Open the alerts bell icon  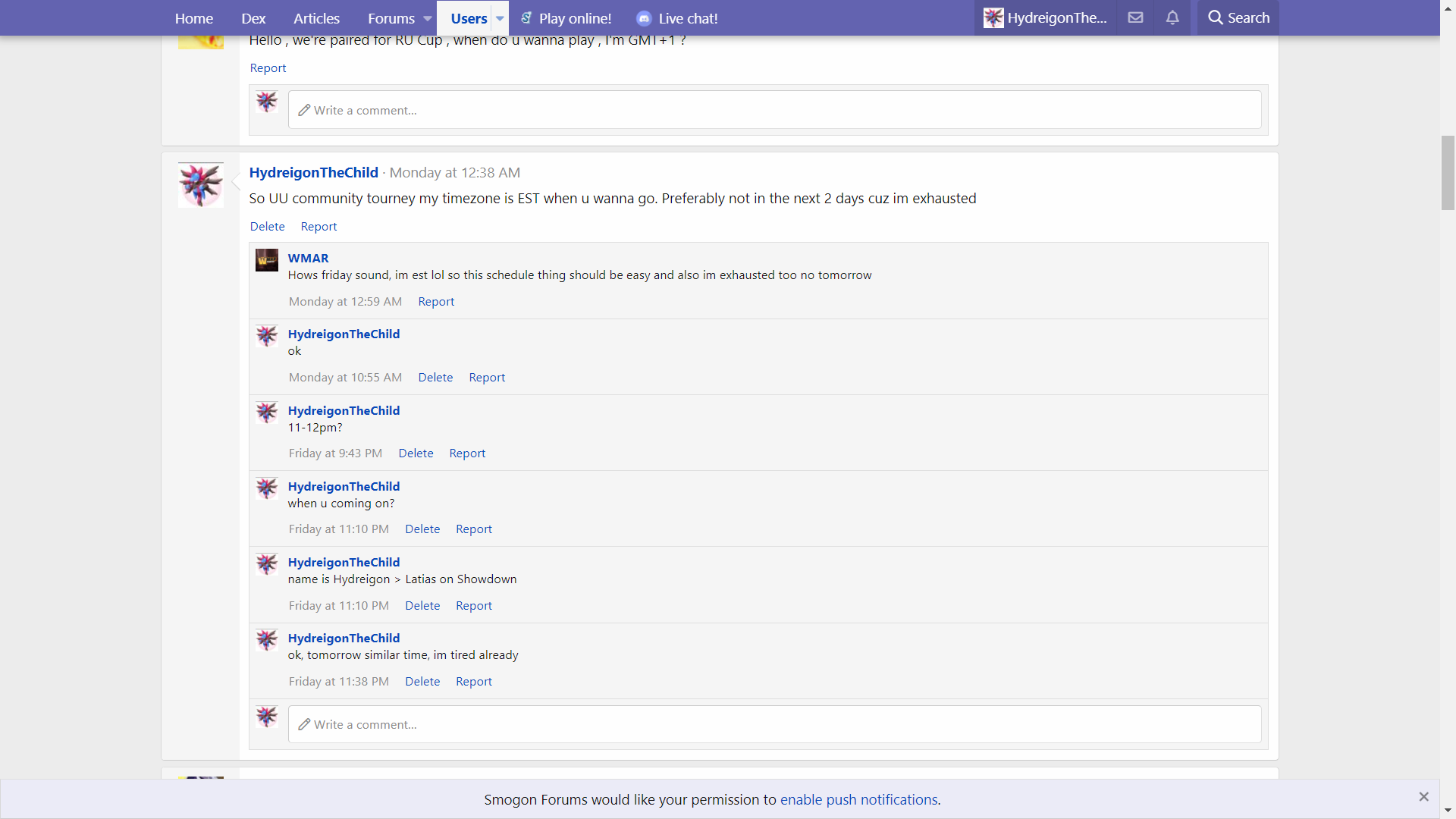1172,17
